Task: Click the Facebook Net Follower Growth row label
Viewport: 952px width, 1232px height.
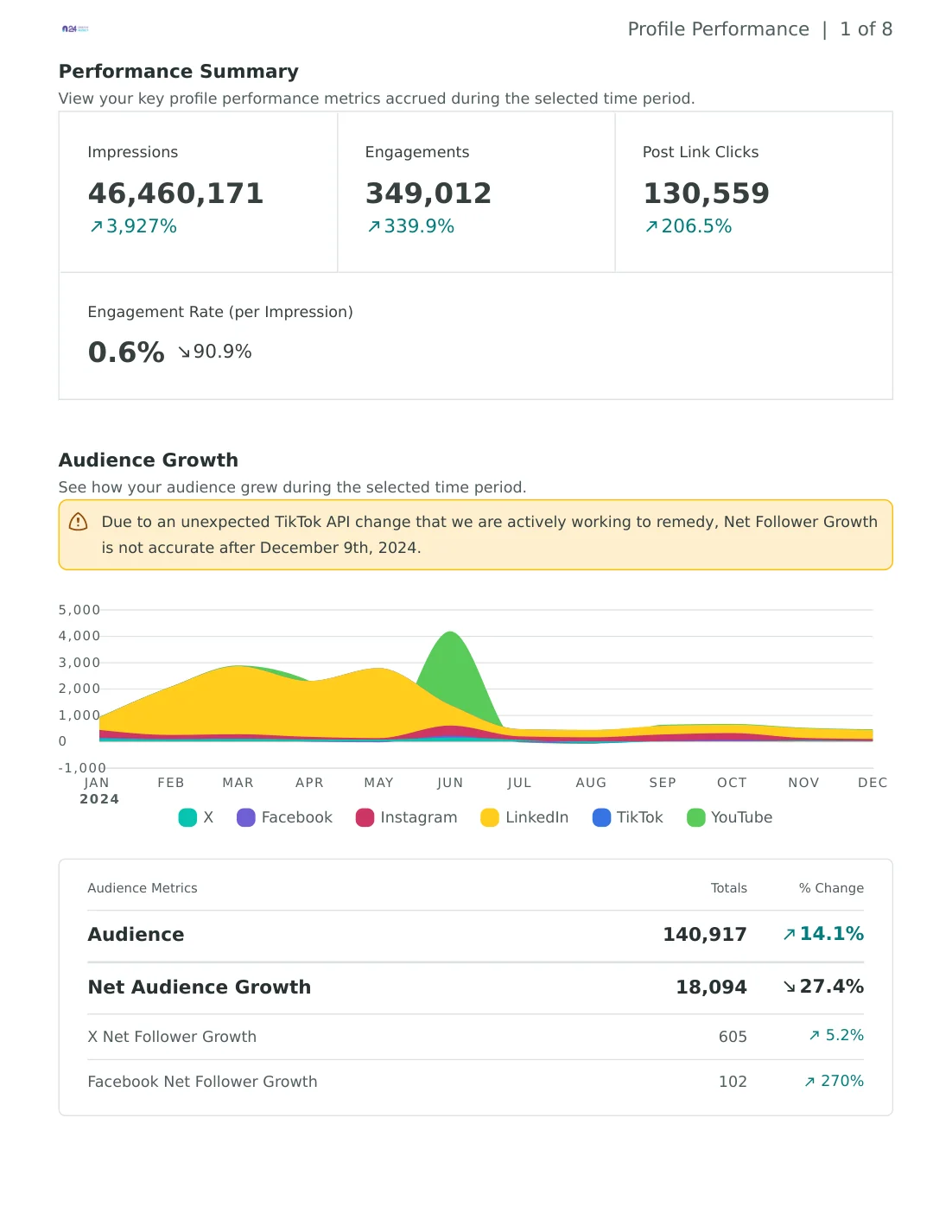Action: coord(202,1082)
